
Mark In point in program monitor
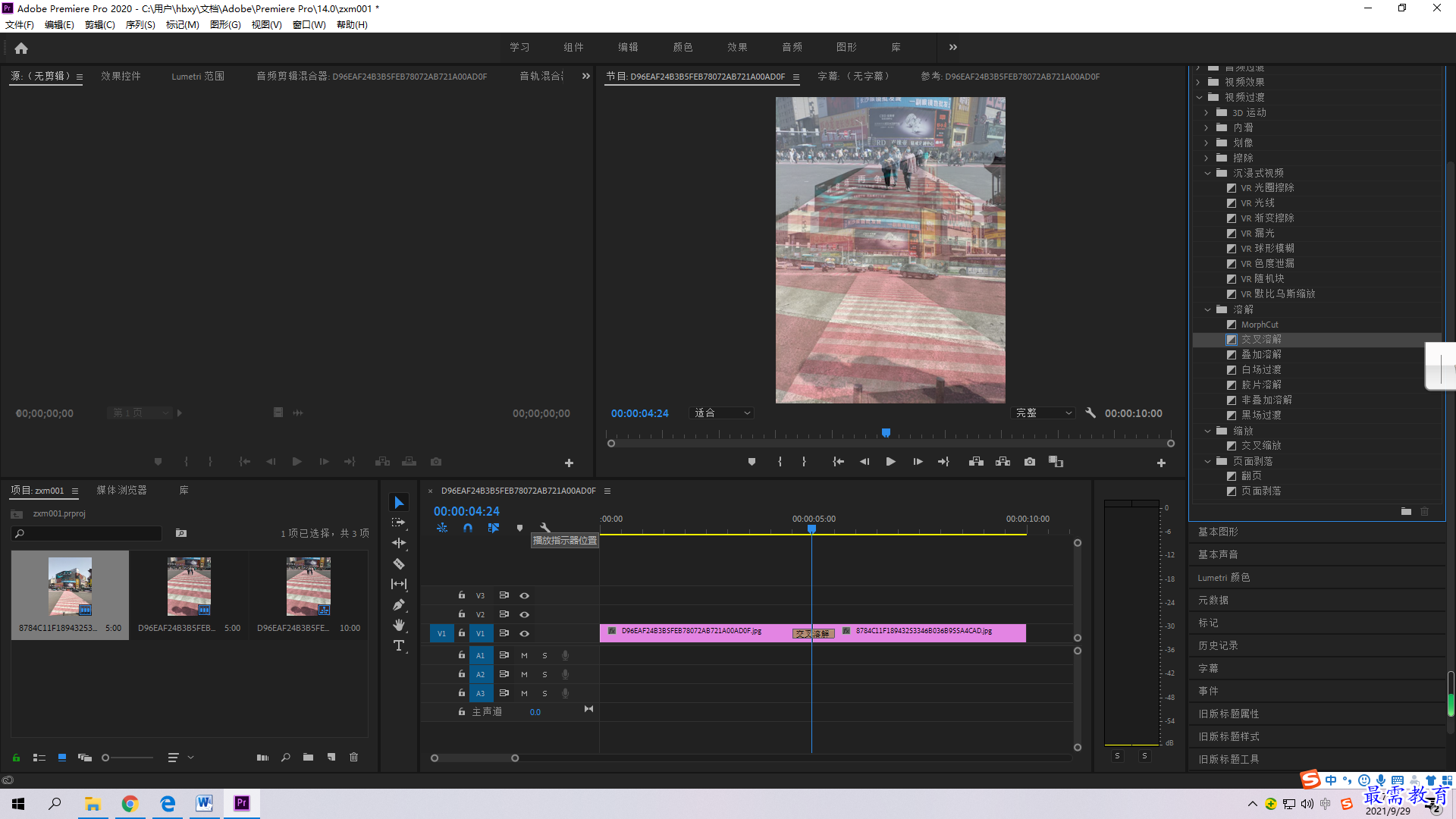(x=780, y=462)
